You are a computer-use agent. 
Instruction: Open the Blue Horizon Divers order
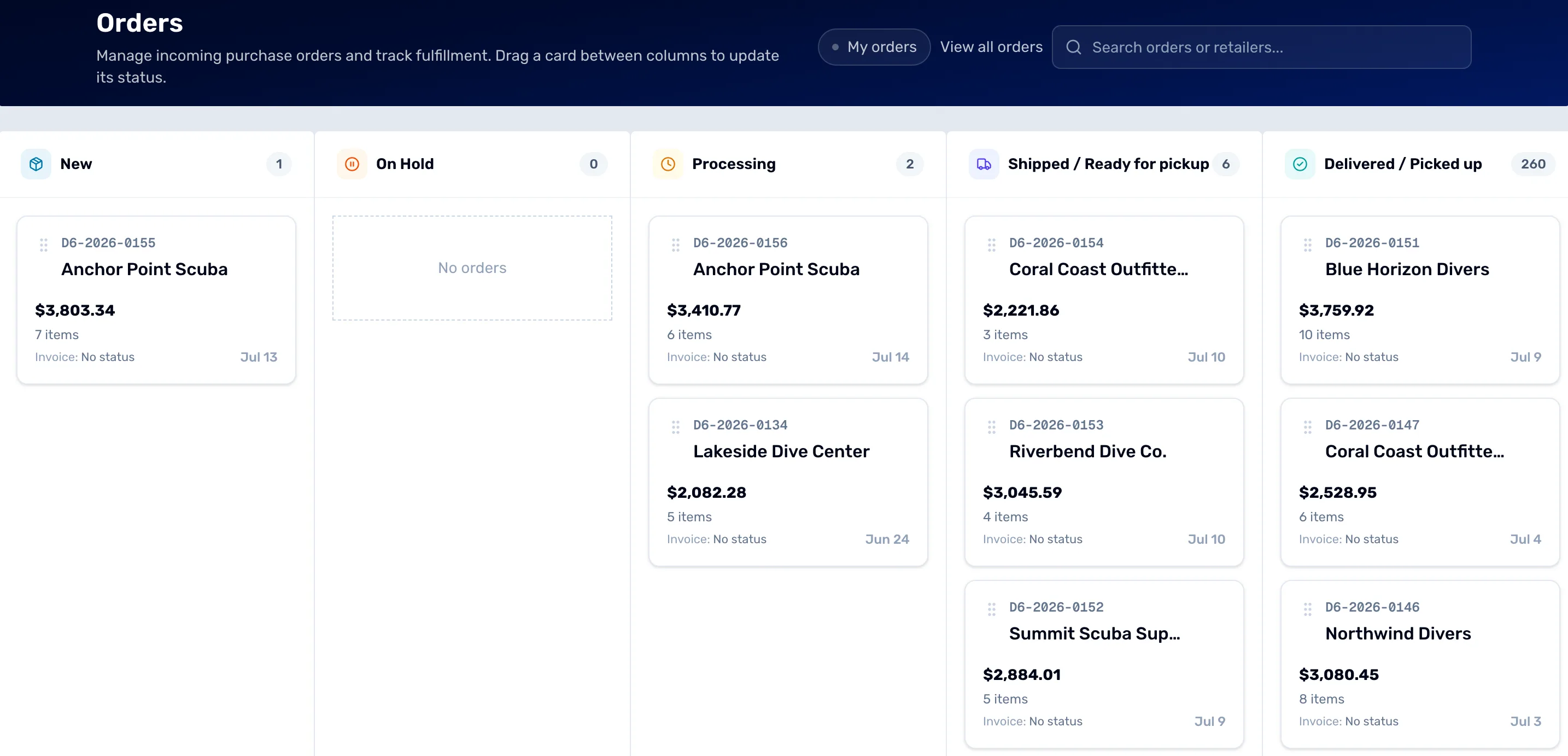pos(1420,300)
